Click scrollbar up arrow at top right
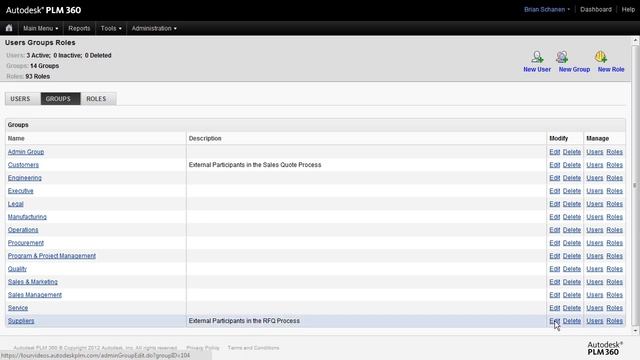This screenshot has width=640, height=360. [x=635, y=40]
